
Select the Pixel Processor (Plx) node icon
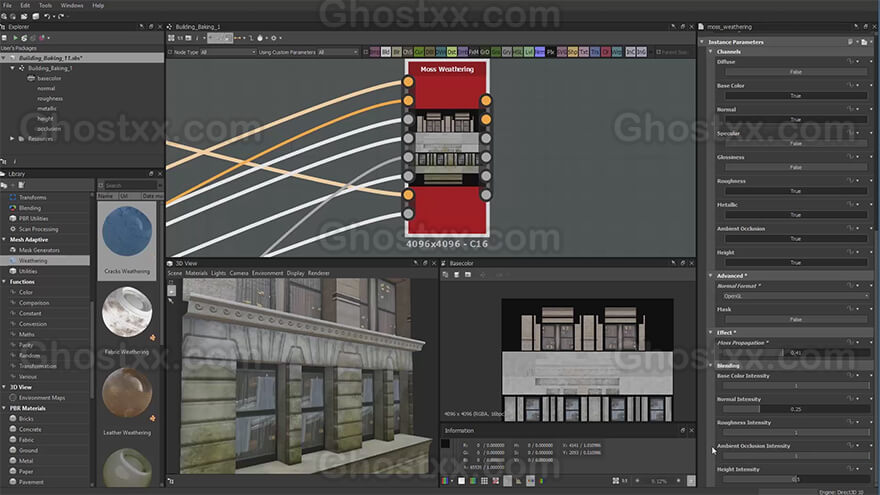551,52
